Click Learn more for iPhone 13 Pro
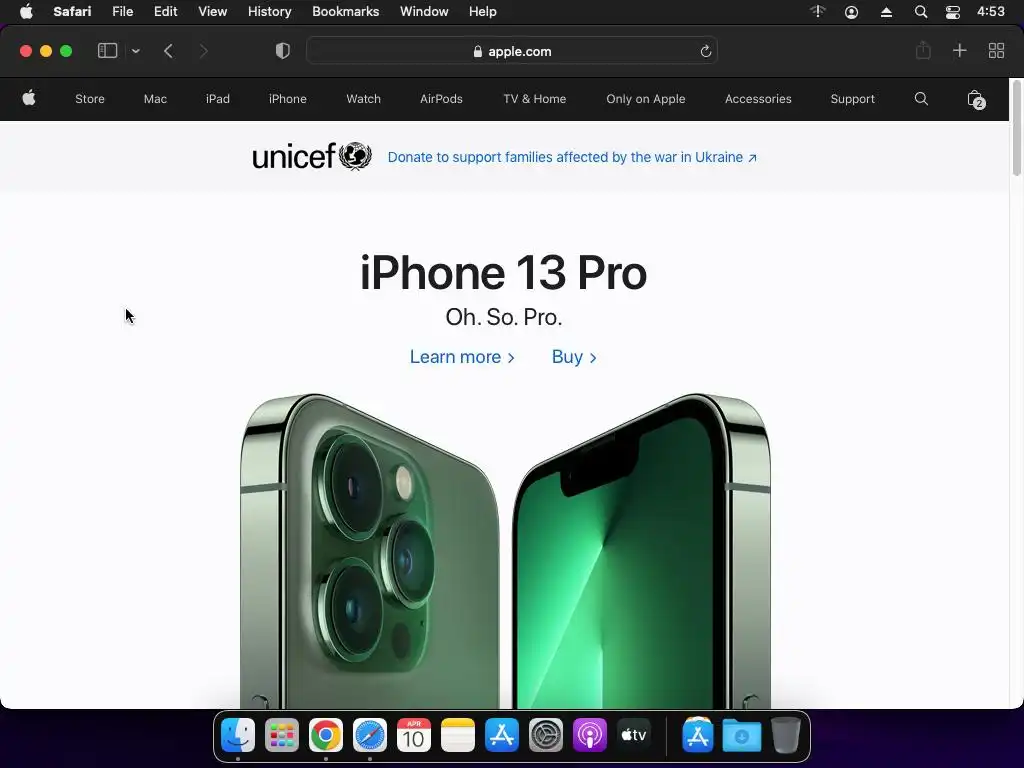The height and width of the screenshot is (768, 1024). (x=462, y=357)
